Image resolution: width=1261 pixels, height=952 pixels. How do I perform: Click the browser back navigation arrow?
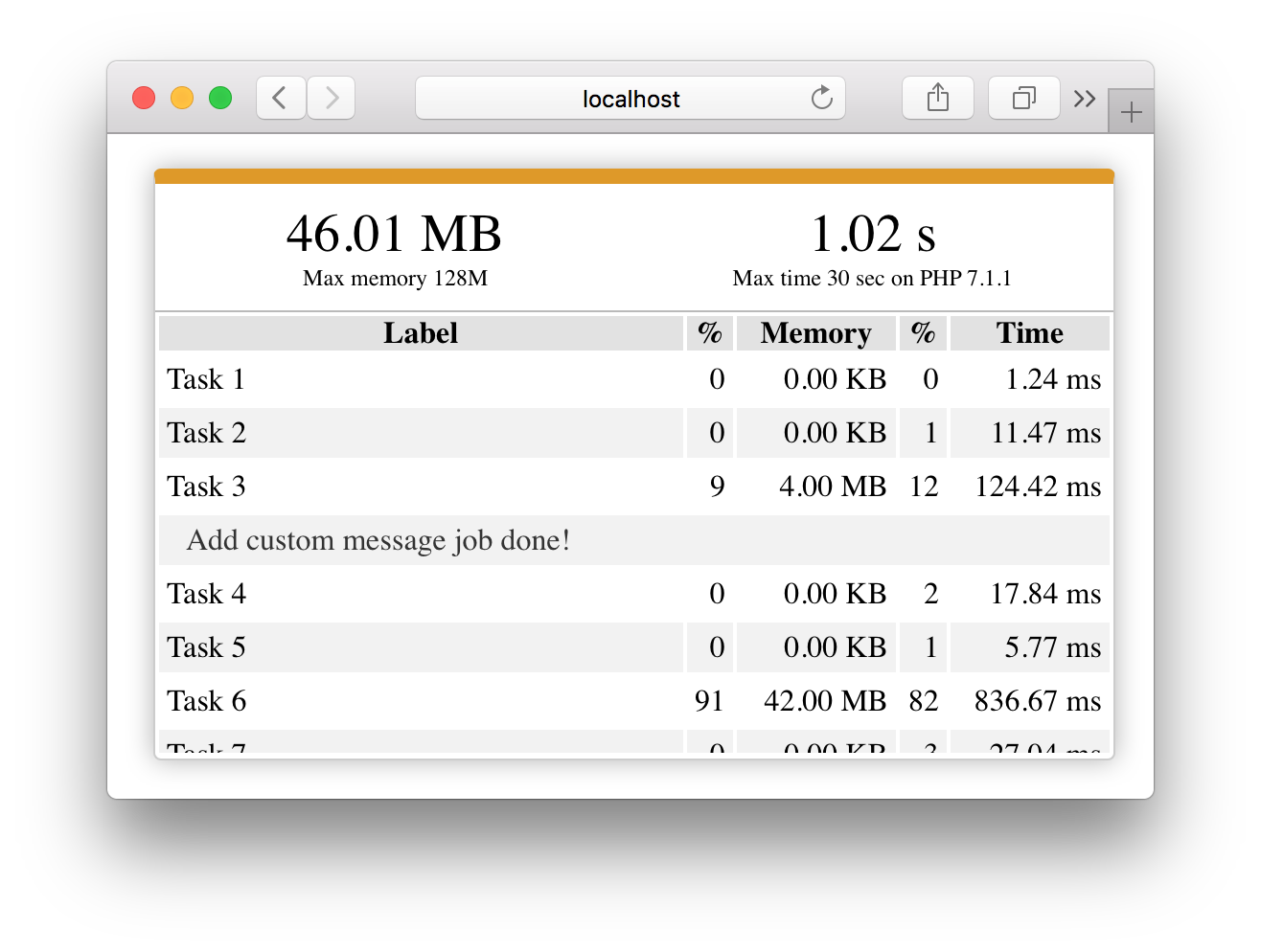[280, 98]
